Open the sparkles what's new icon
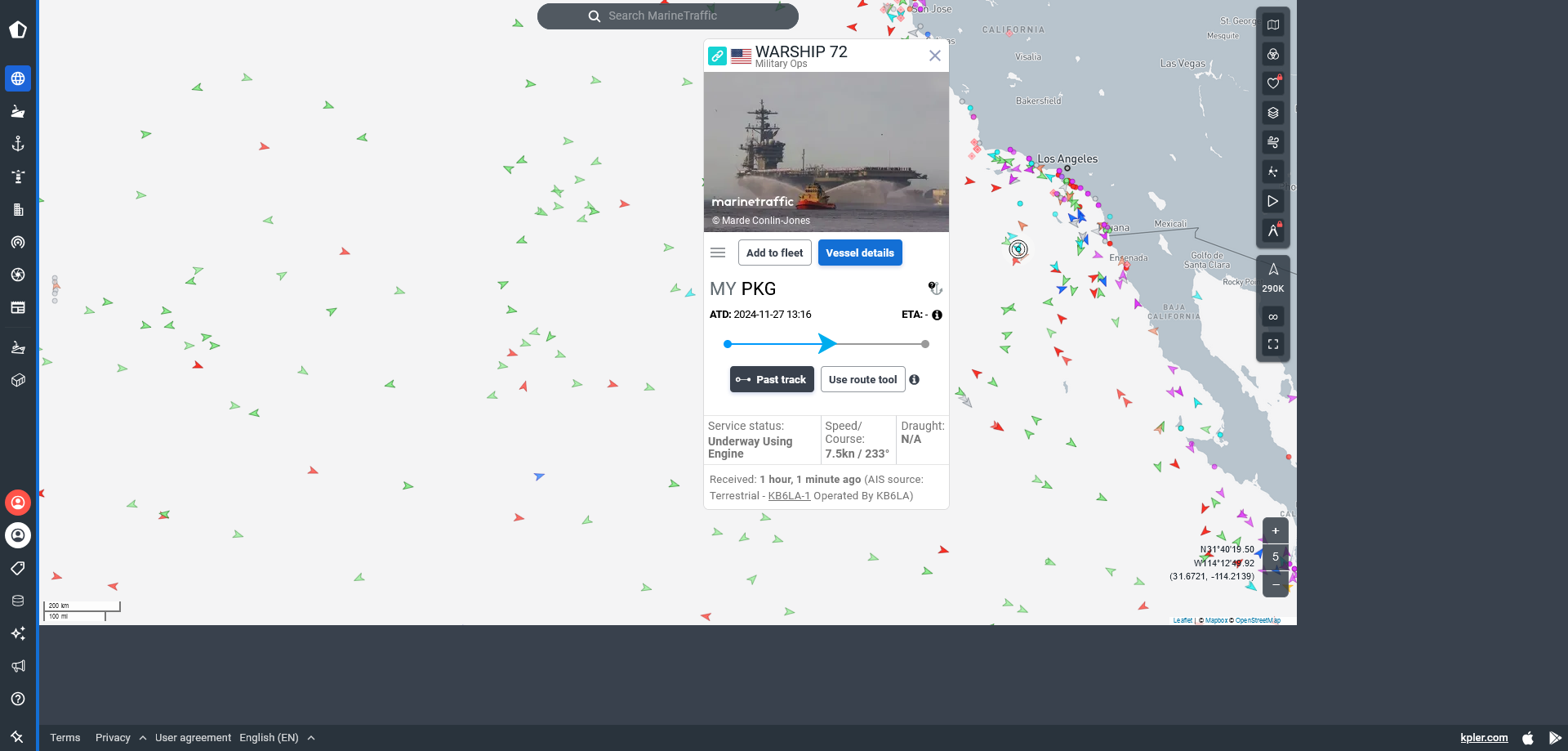The width and height of the screenshot is (1568, 751). (18, 633)
